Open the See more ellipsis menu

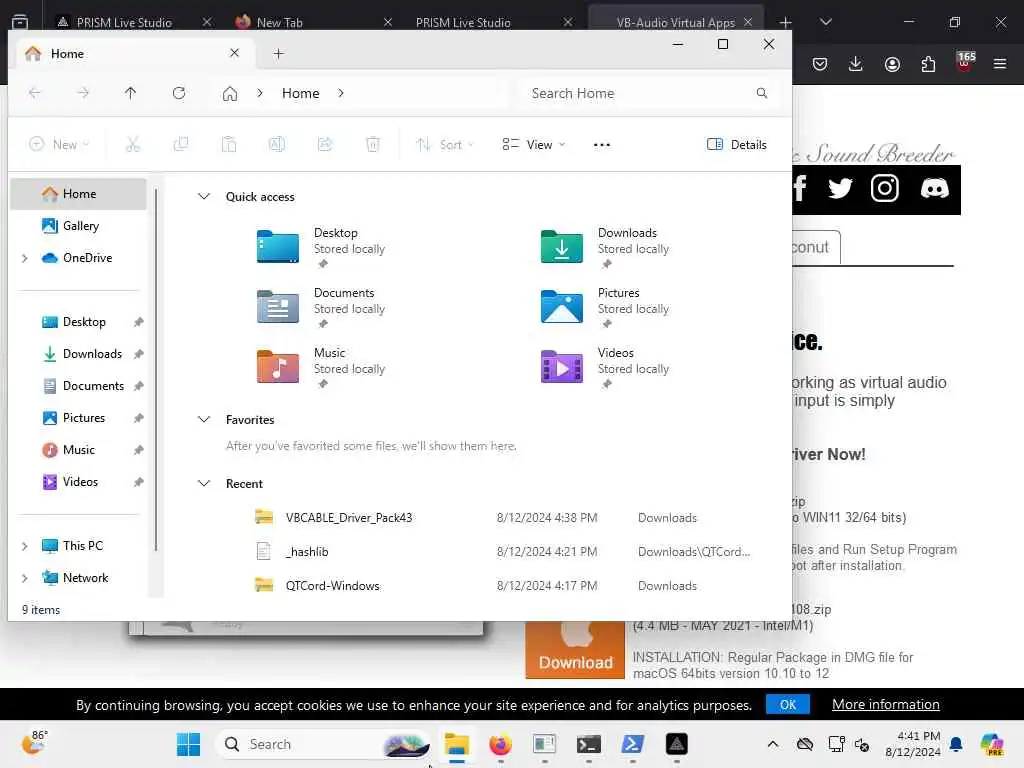[x=602, y=145]
